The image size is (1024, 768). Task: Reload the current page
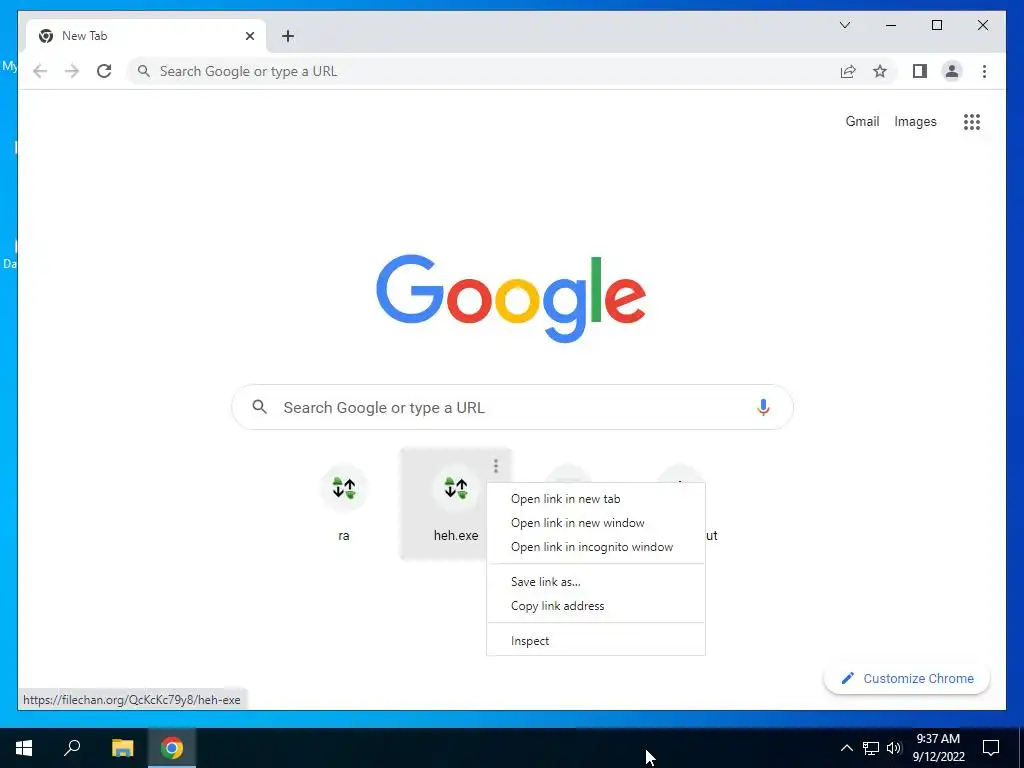coord(104,71)
